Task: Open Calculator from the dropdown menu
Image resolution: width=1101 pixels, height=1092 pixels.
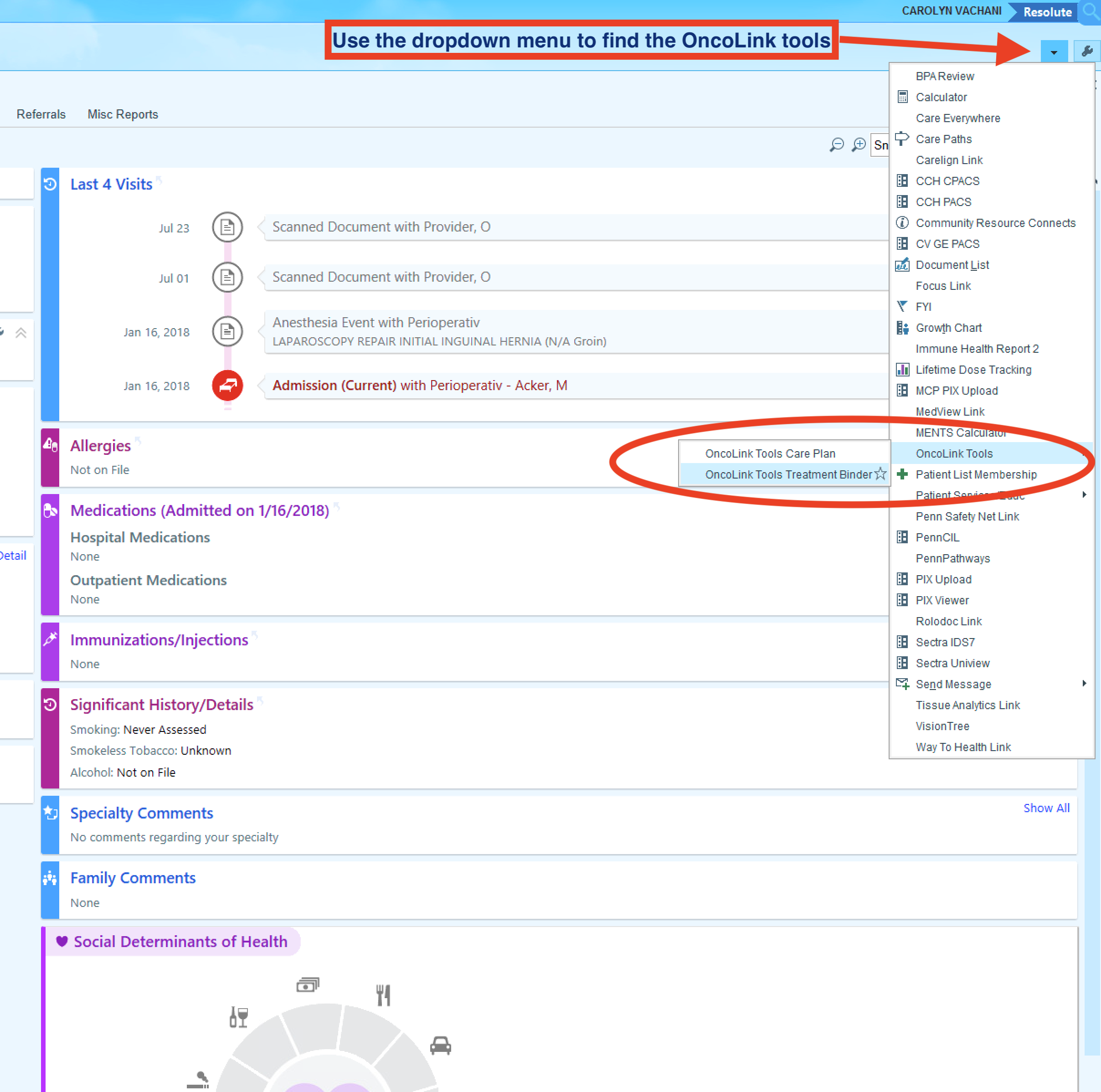Action: point(941,98)
